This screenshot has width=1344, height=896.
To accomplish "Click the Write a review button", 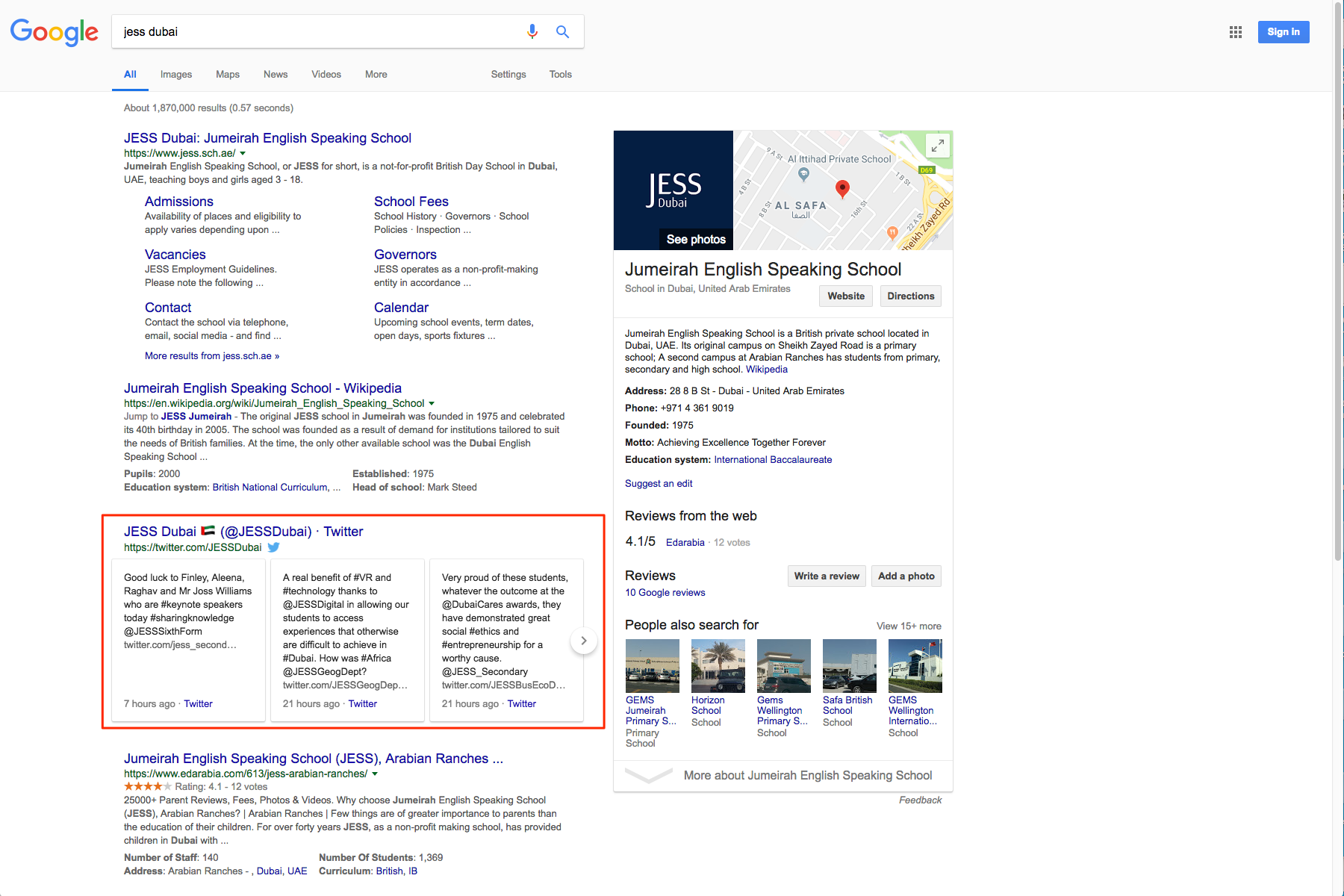I will [827, 576].
